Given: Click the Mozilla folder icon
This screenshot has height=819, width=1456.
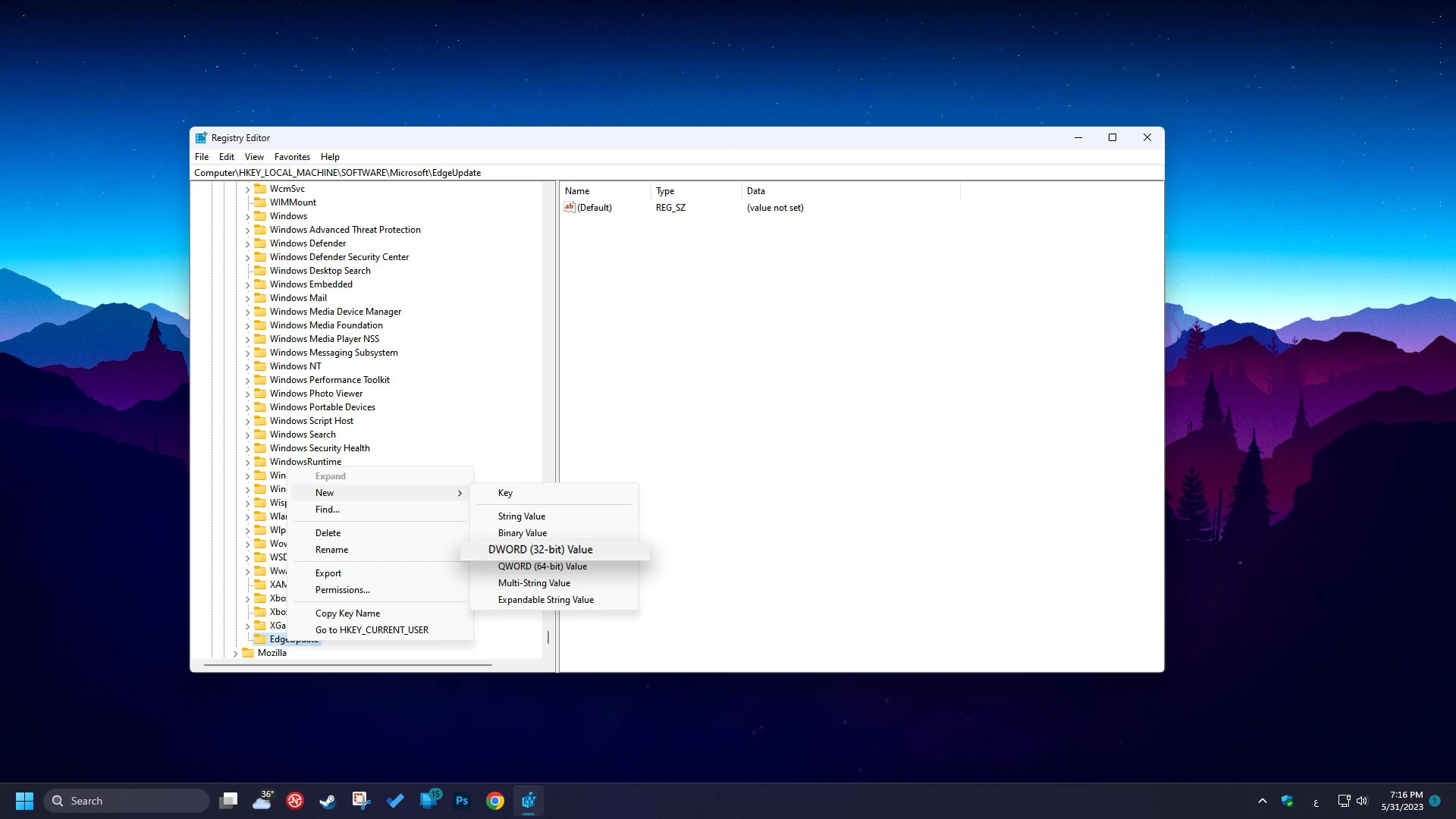Looking at the screenshot, I should (248, 653).
